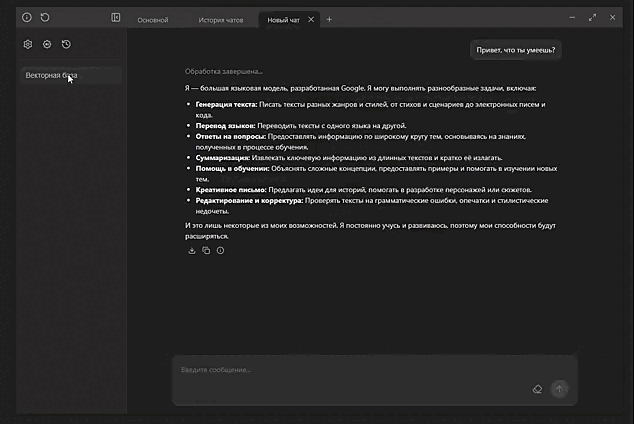The height and width of the screenshot is (424, 634).
Task: Show info for the assistant's response
Action: click(x=219, y=250)
